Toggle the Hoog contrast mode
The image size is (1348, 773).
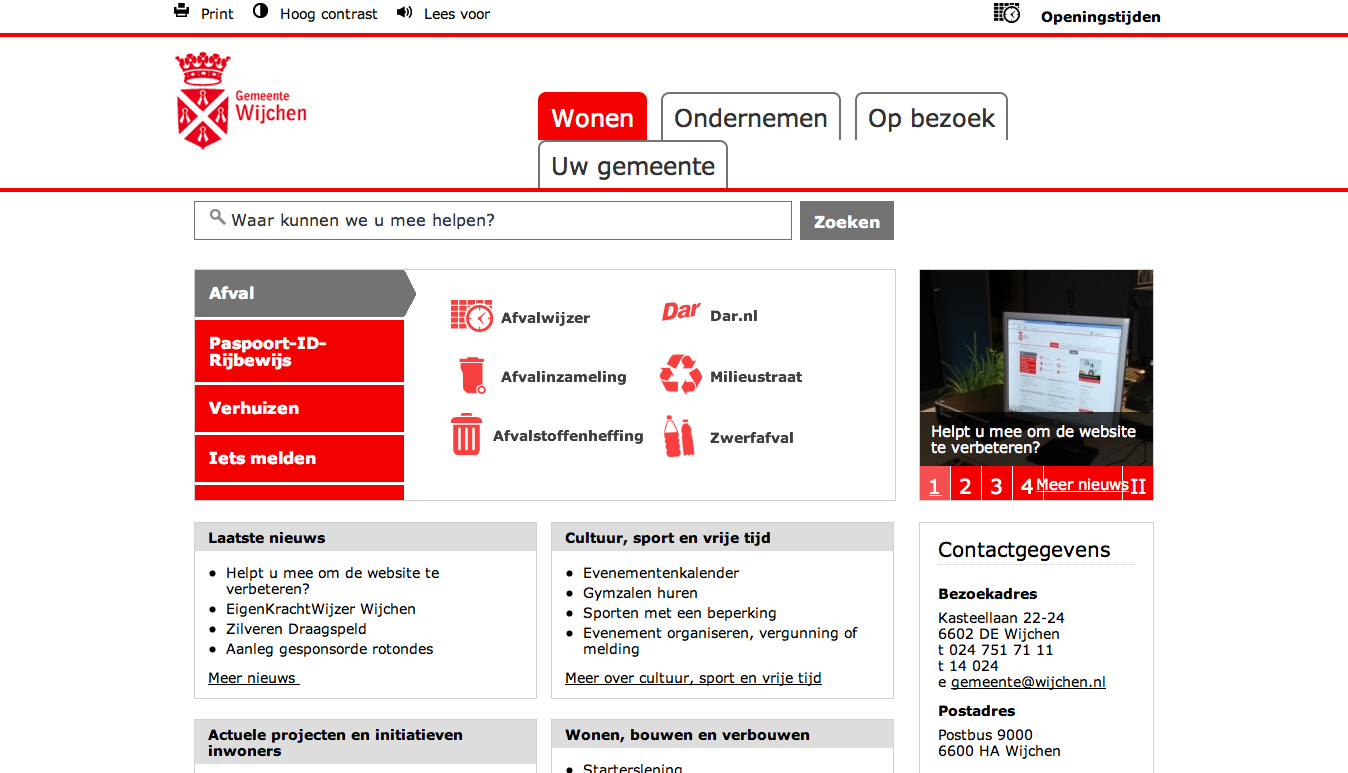[261, 12]
